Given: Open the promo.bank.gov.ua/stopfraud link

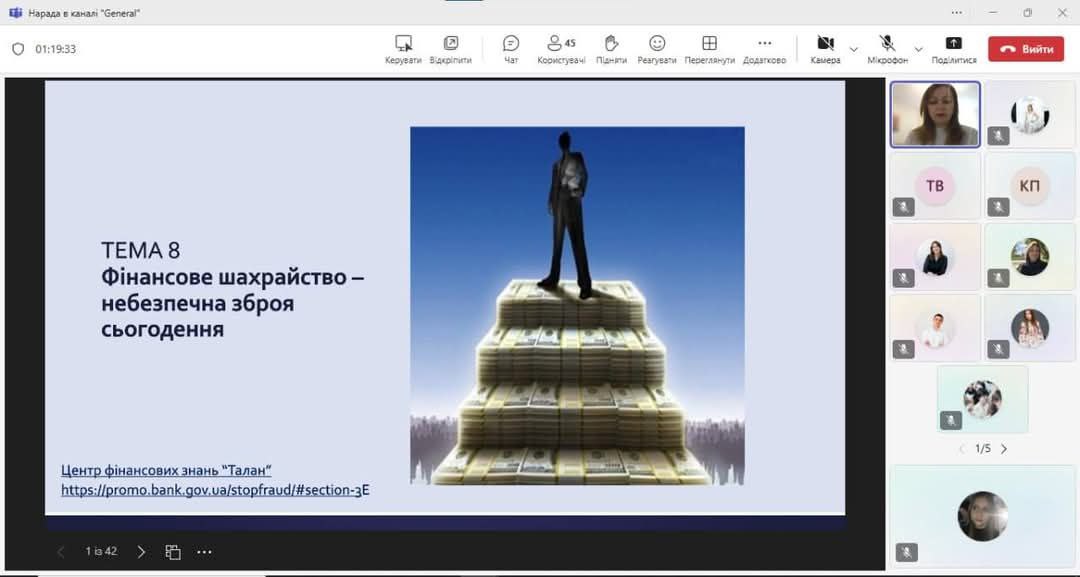Looking at the screenshot, I should [215, 490].
